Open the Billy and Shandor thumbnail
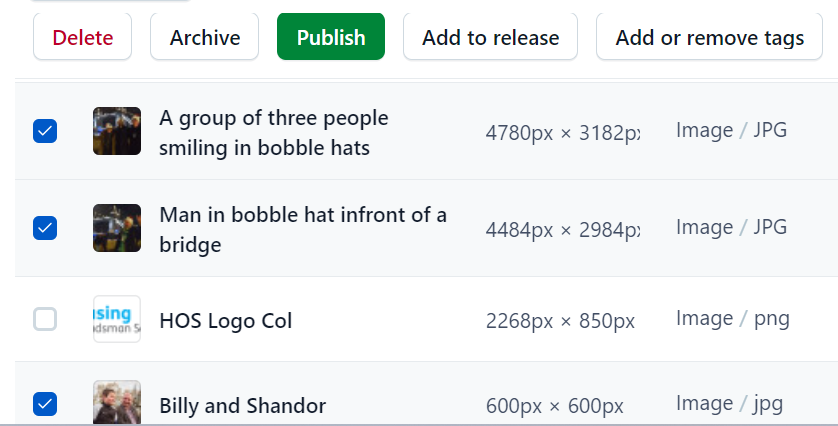The image size is (838, 426). coord(117,402)
